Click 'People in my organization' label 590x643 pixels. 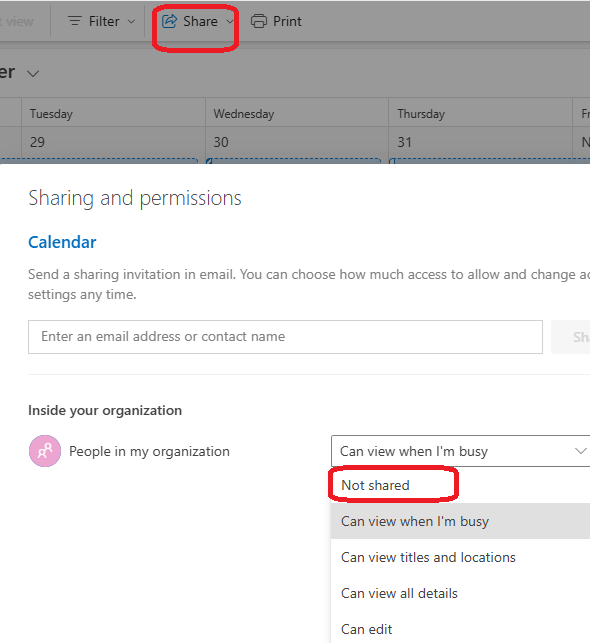tap(149, 451)
